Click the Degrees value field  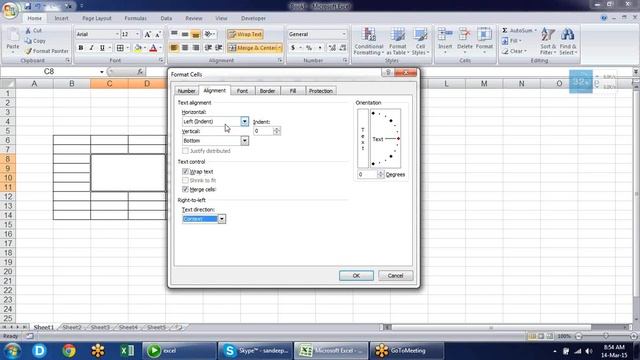[367, 174]
